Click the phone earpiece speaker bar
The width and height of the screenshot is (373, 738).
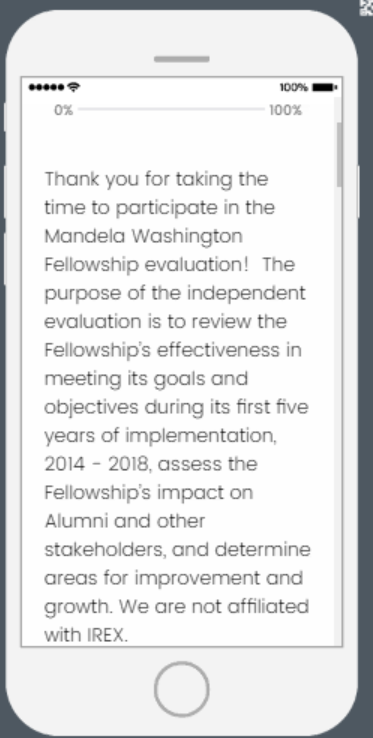(182, 59)
